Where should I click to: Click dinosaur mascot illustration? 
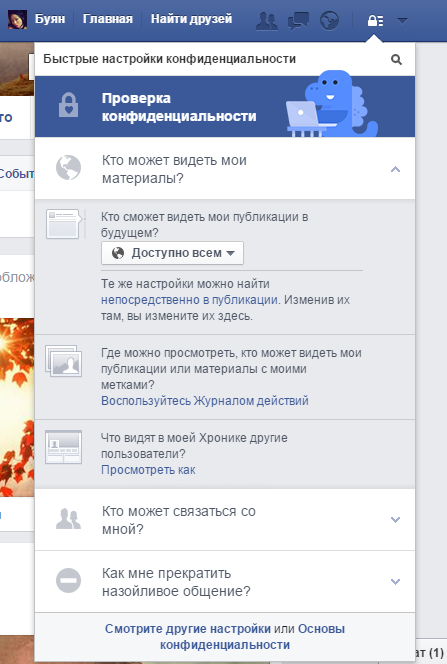coord(332,104)
